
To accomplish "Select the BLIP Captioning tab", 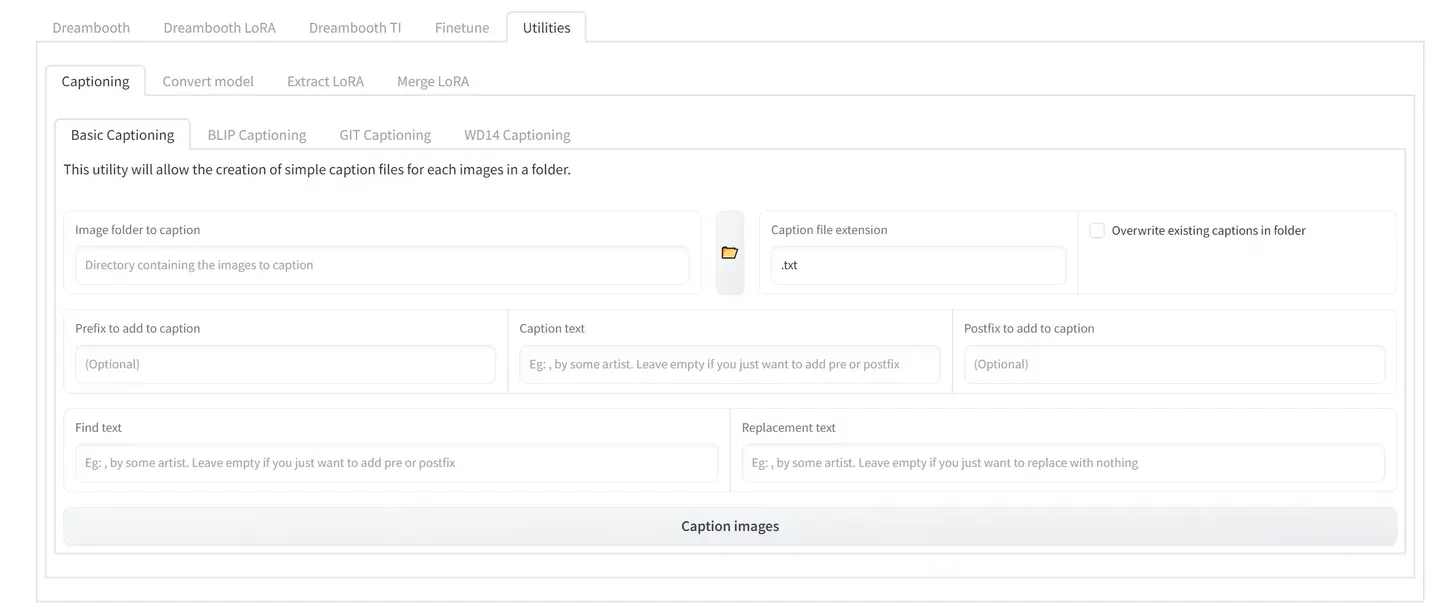I will pos(257,135).
